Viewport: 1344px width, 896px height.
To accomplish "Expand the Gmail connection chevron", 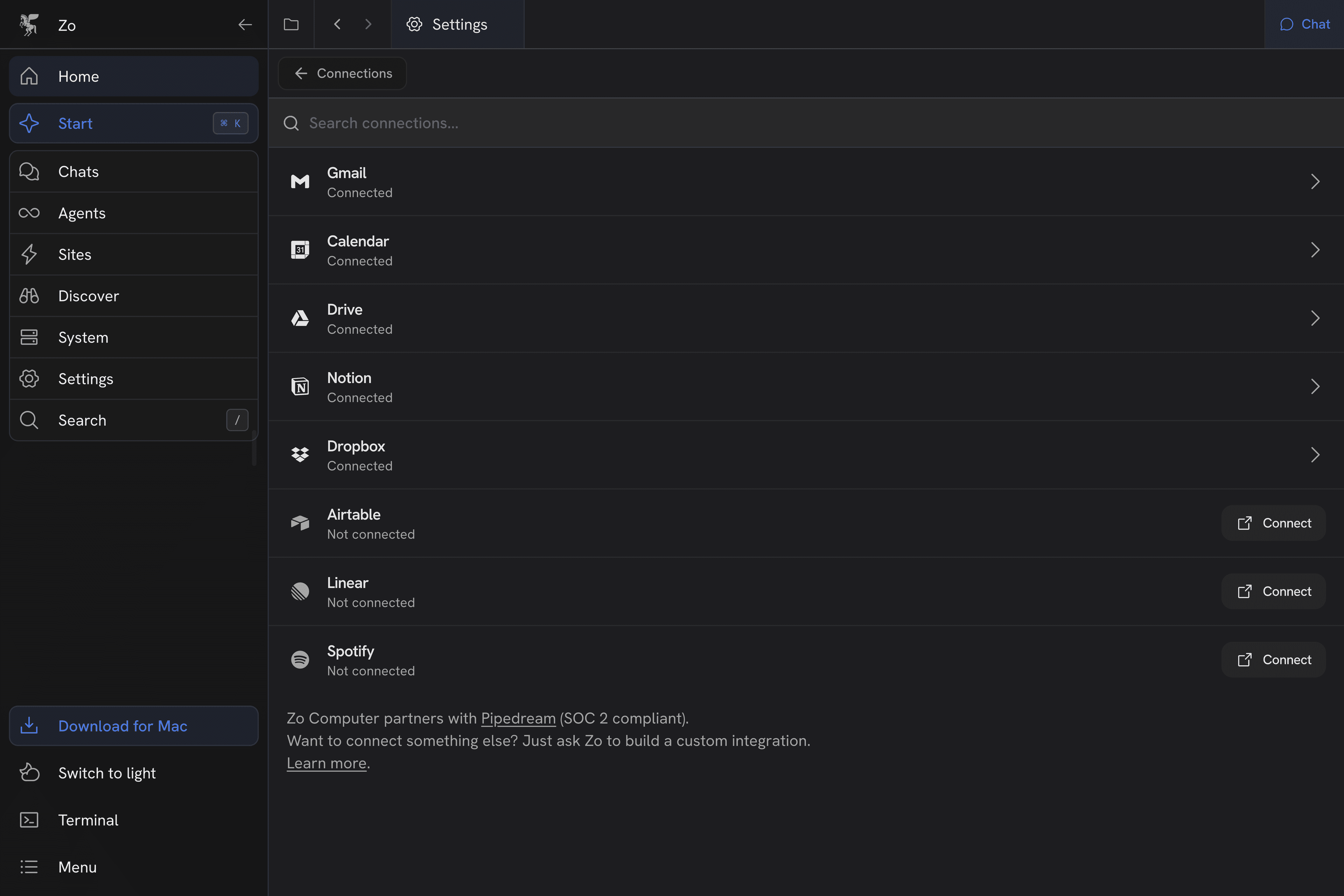I will point(1315,182).
